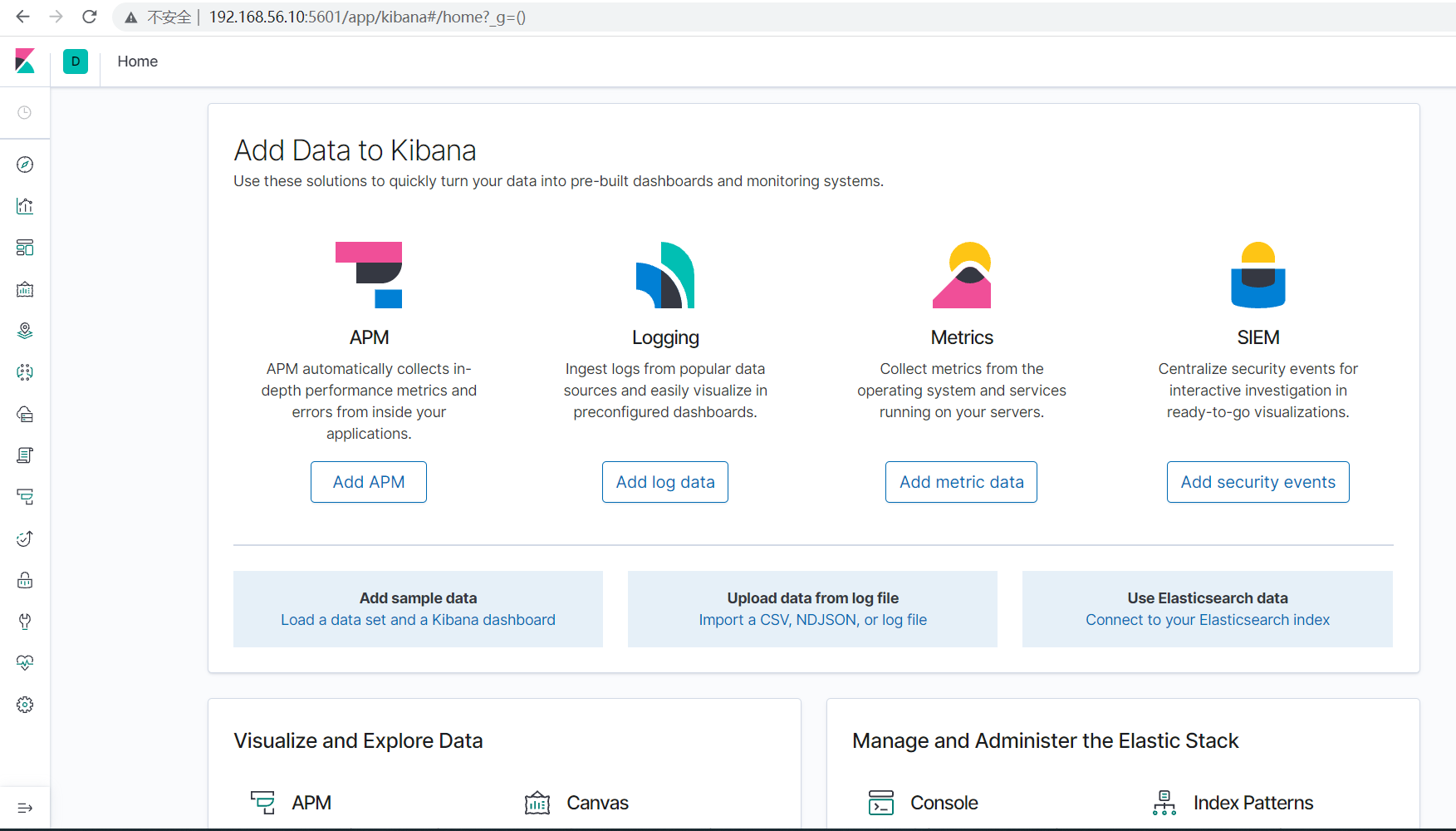Open Maps icon in sidebar
1456x831 pixels.
pos(25,331)
